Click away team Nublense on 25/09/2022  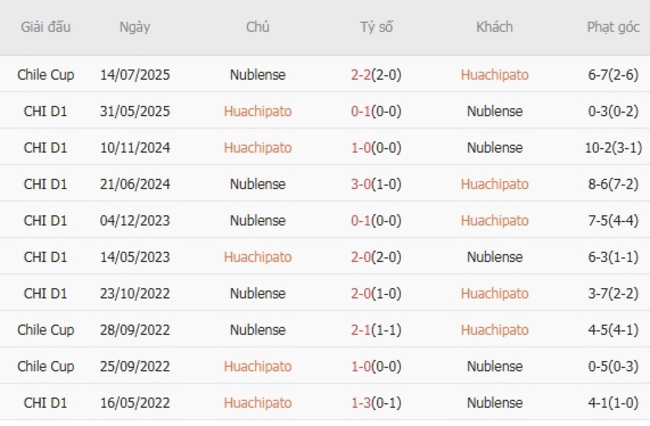pyautogui.click(x=494, y=367)
